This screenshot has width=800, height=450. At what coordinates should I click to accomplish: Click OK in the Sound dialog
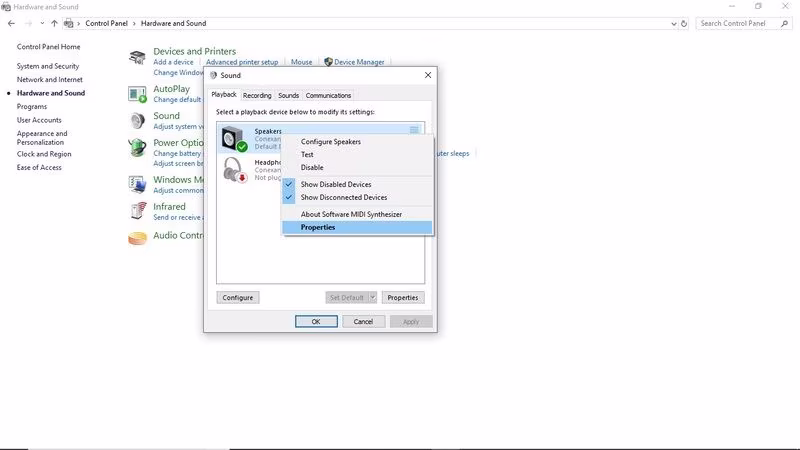(x=316, y=321)
